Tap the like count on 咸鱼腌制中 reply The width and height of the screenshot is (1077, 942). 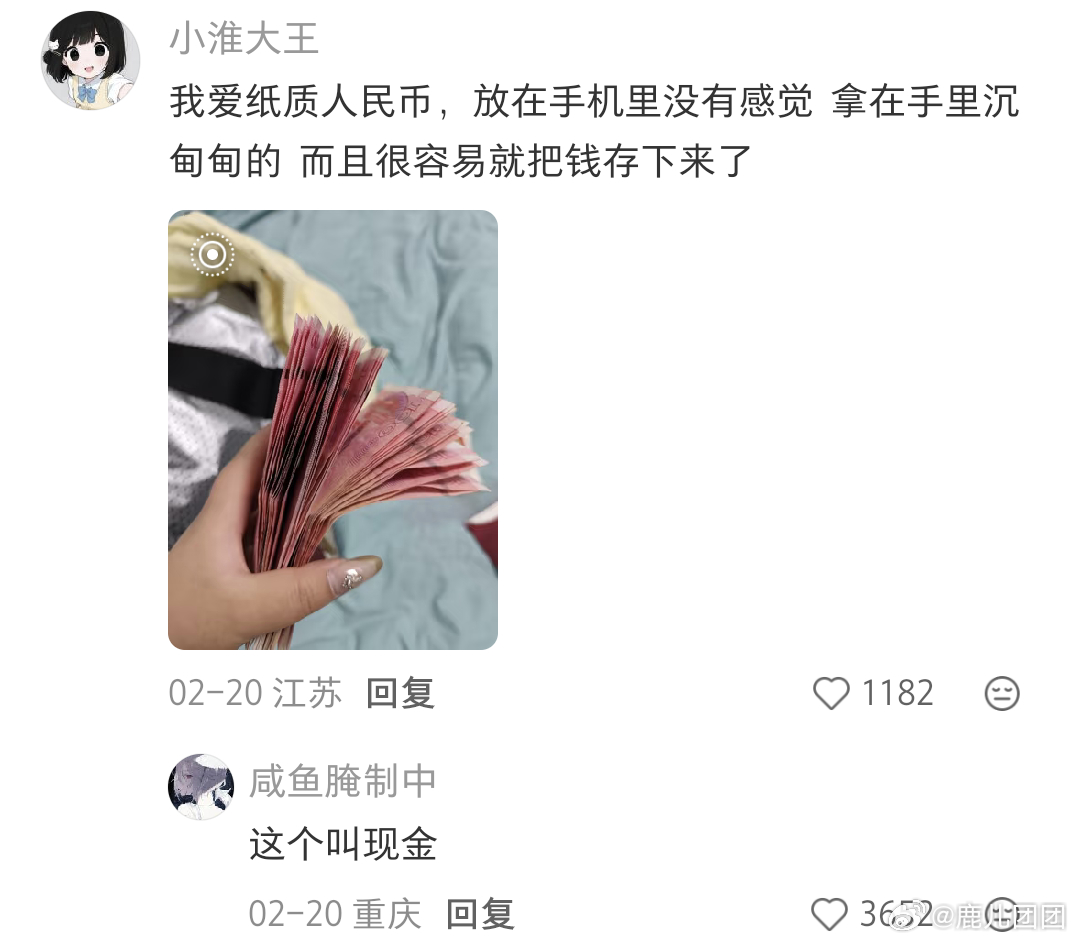896,914
